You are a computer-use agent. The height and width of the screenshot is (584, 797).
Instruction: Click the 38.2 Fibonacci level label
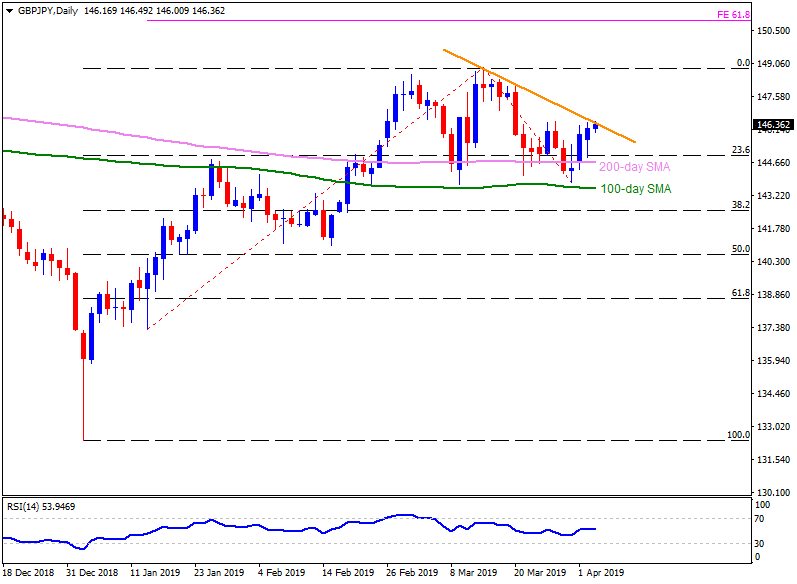point(741,205)
